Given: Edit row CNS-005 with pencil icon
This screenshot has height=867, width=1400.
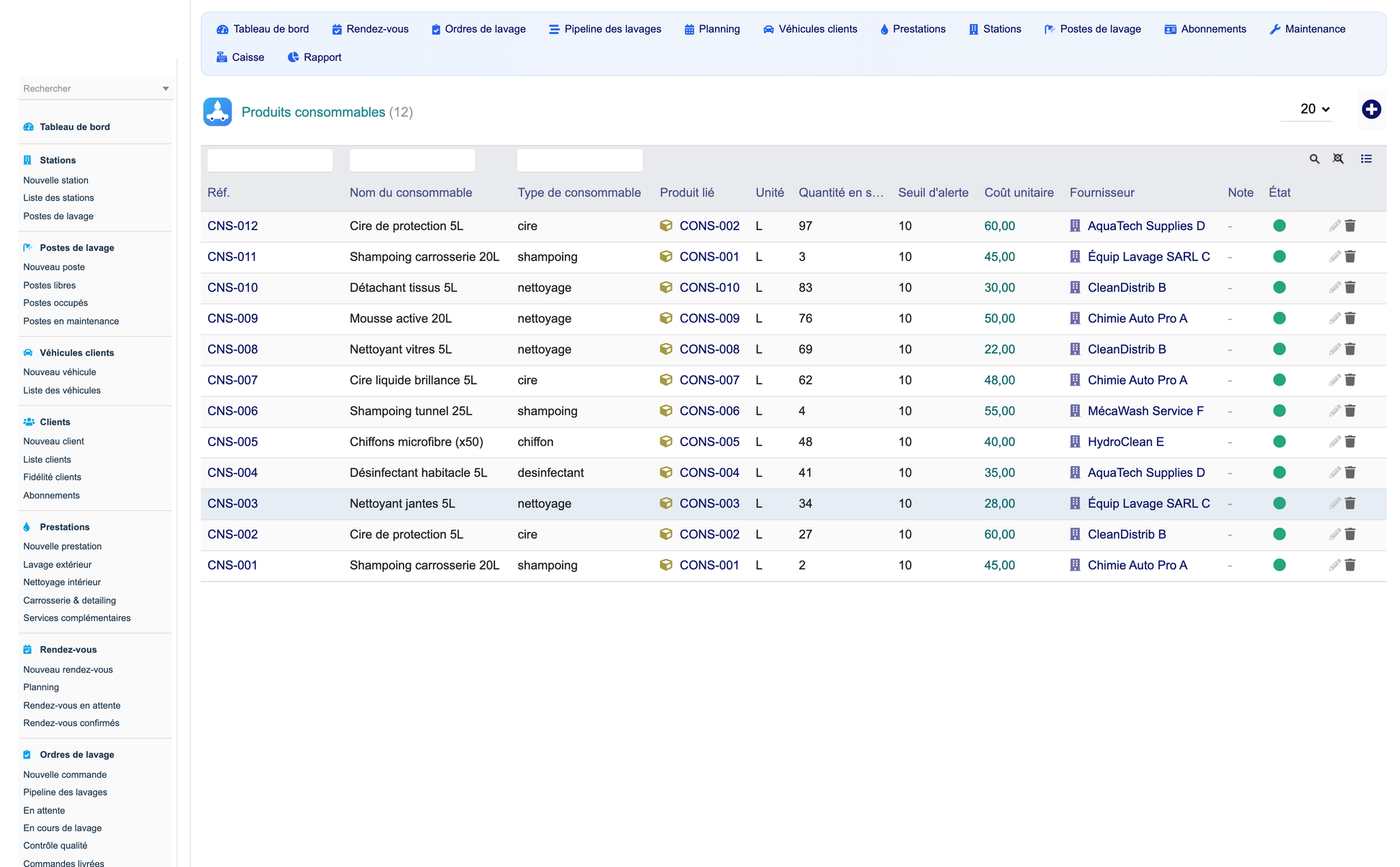Looking at the screenshot, I should pyautogui.click(x=1335, y=442).
